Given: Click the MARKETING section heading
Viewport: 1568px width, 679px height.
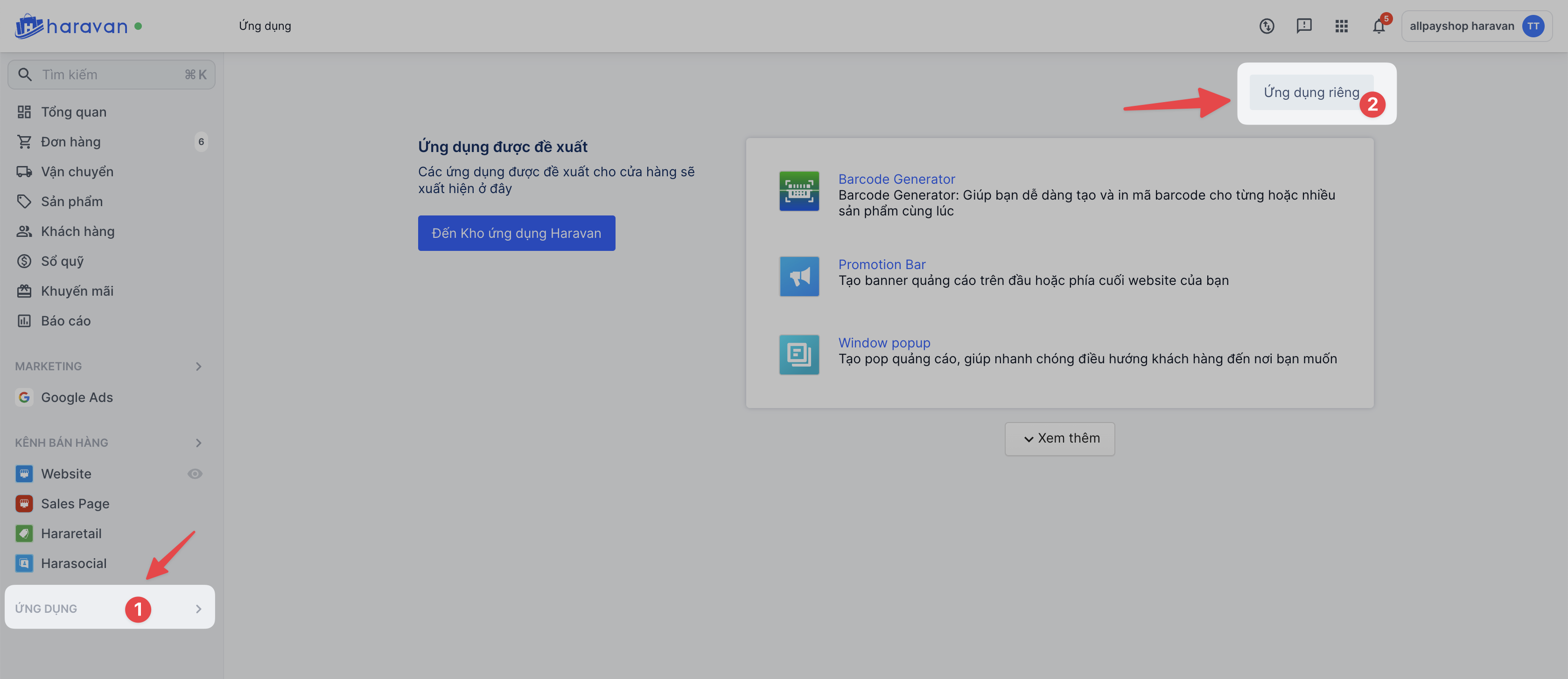Looking at the screenshot, I should pyautogui.click(x=48, y=366).
